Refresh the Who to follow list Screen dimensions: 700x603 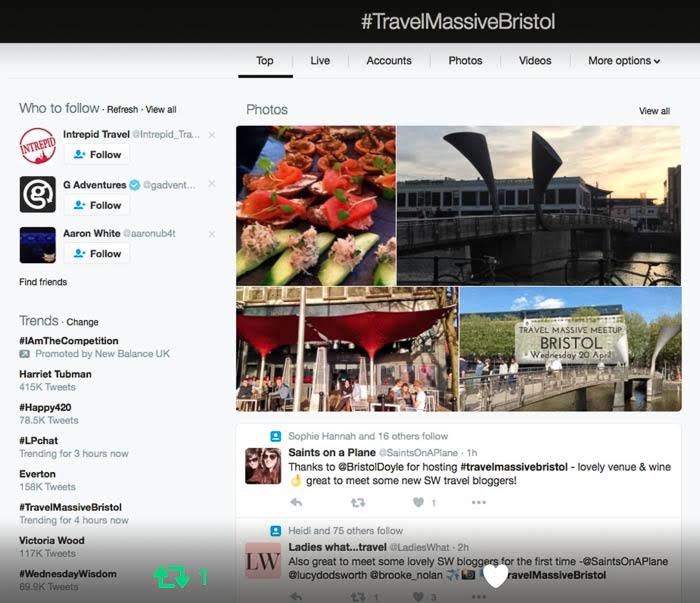(x=122, y=109)
